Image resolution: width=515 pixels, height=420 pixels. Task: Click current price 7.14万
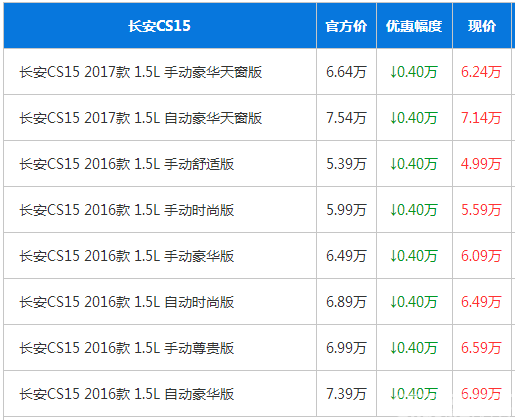point(481,118)
